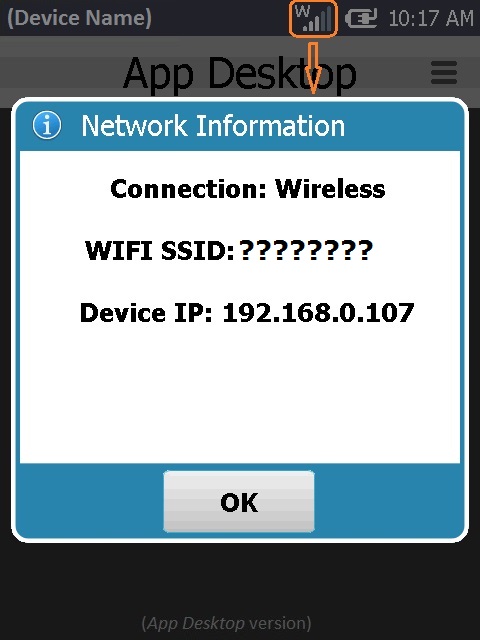Tap the 10:17 AM clock
The height and width of the screenshot is (640, 480).
click(x=431, y=19)
